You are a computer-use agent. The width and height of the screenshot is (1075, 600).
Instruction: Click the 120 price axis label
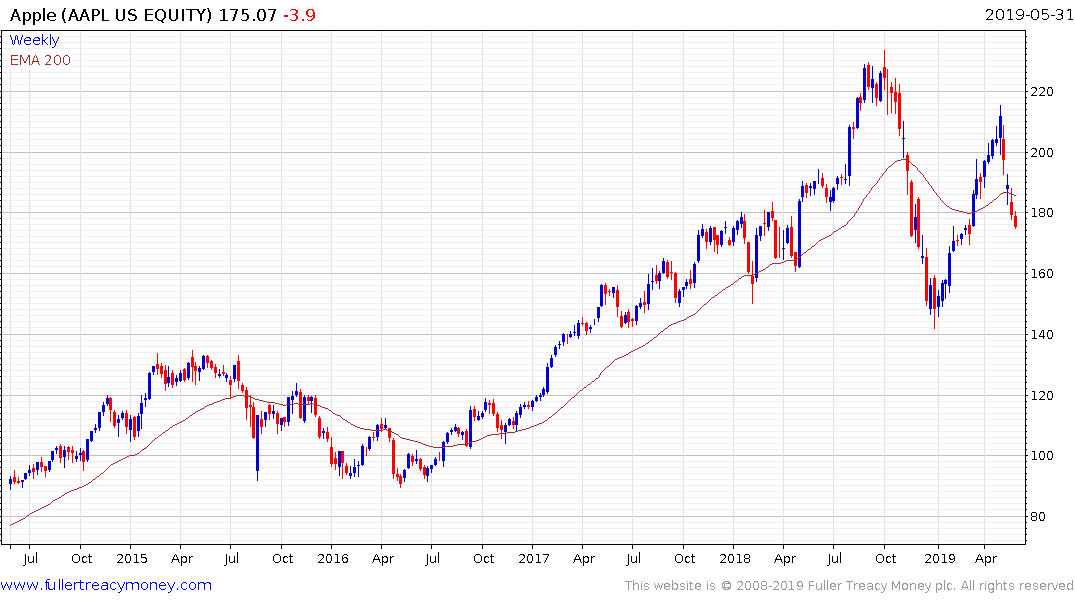(1042, 396)
